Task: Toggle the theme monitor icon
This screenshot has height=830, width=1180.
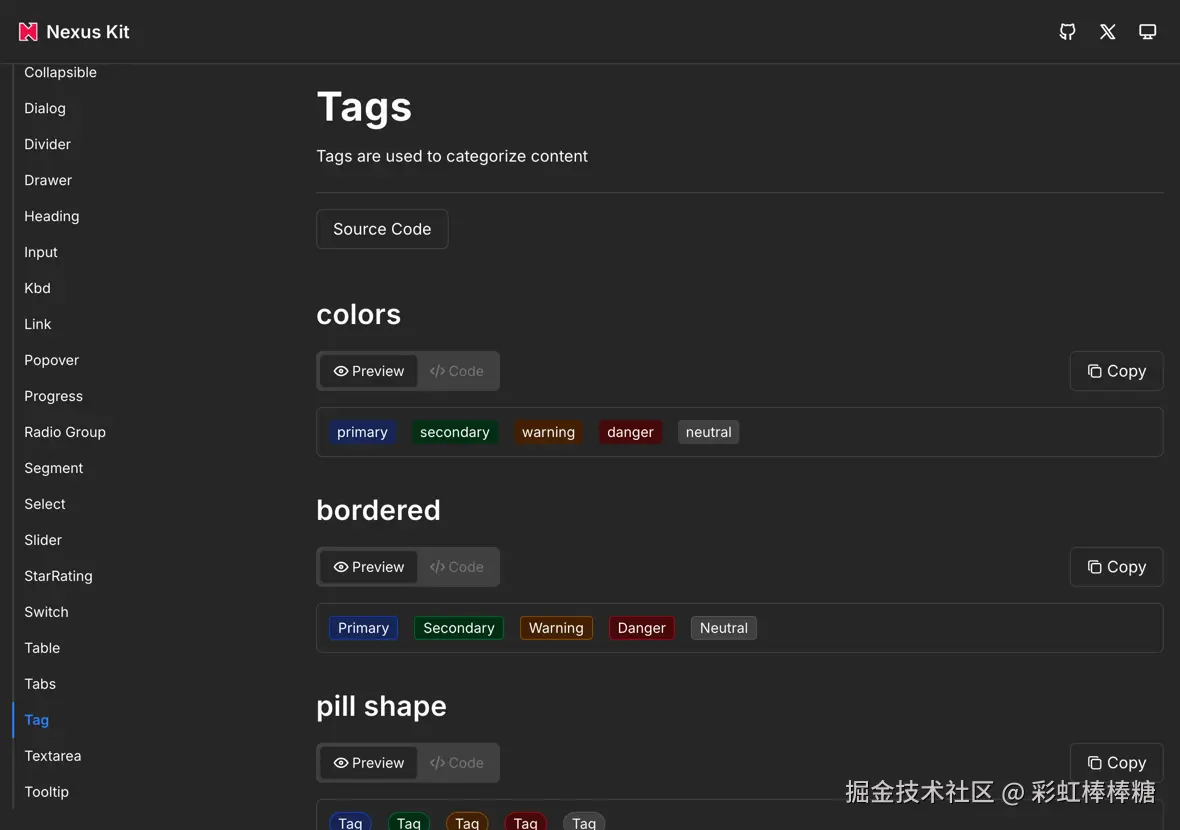Action: (x=1147, y=32)
